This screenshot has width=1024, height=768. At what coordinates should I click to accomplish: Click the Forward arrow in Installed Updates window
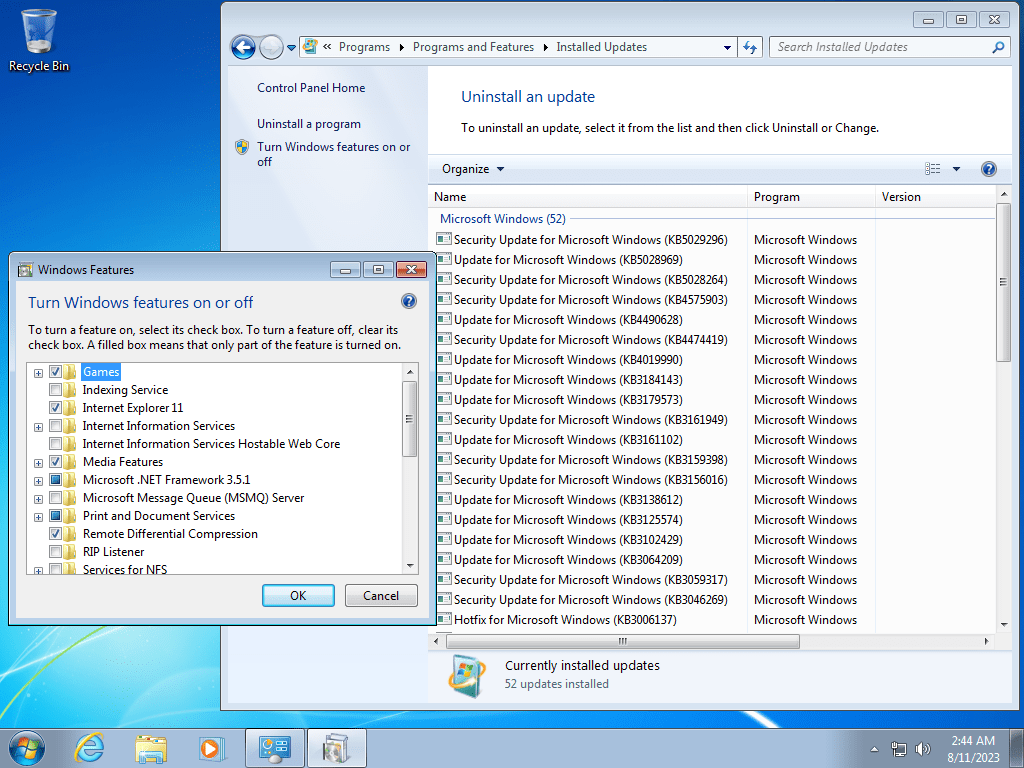coord(270,47)
